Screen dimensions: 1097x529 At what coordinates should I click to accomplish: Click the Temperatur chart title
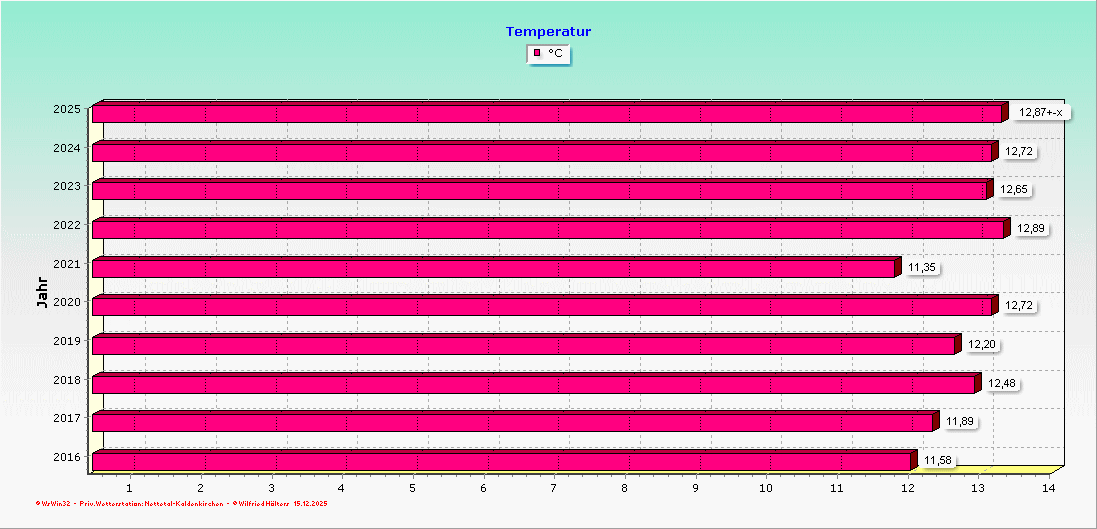[x=548, y=31]
